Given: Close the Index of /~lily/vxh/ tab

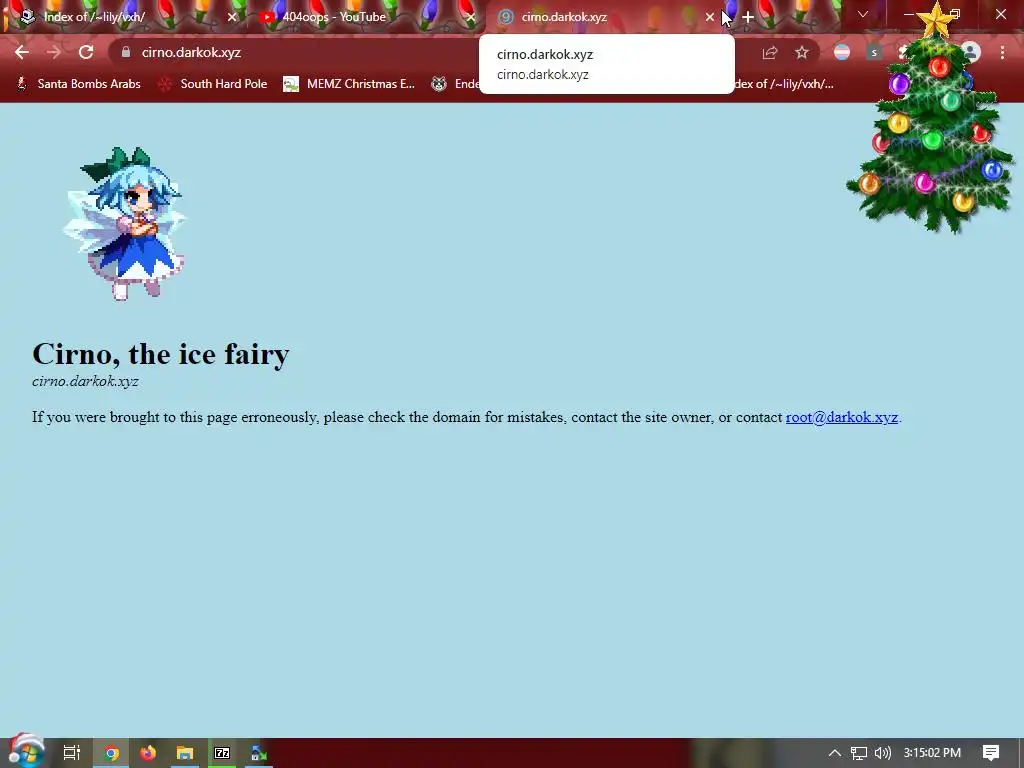Looking at the screenshot, I should tap(232, 17).
